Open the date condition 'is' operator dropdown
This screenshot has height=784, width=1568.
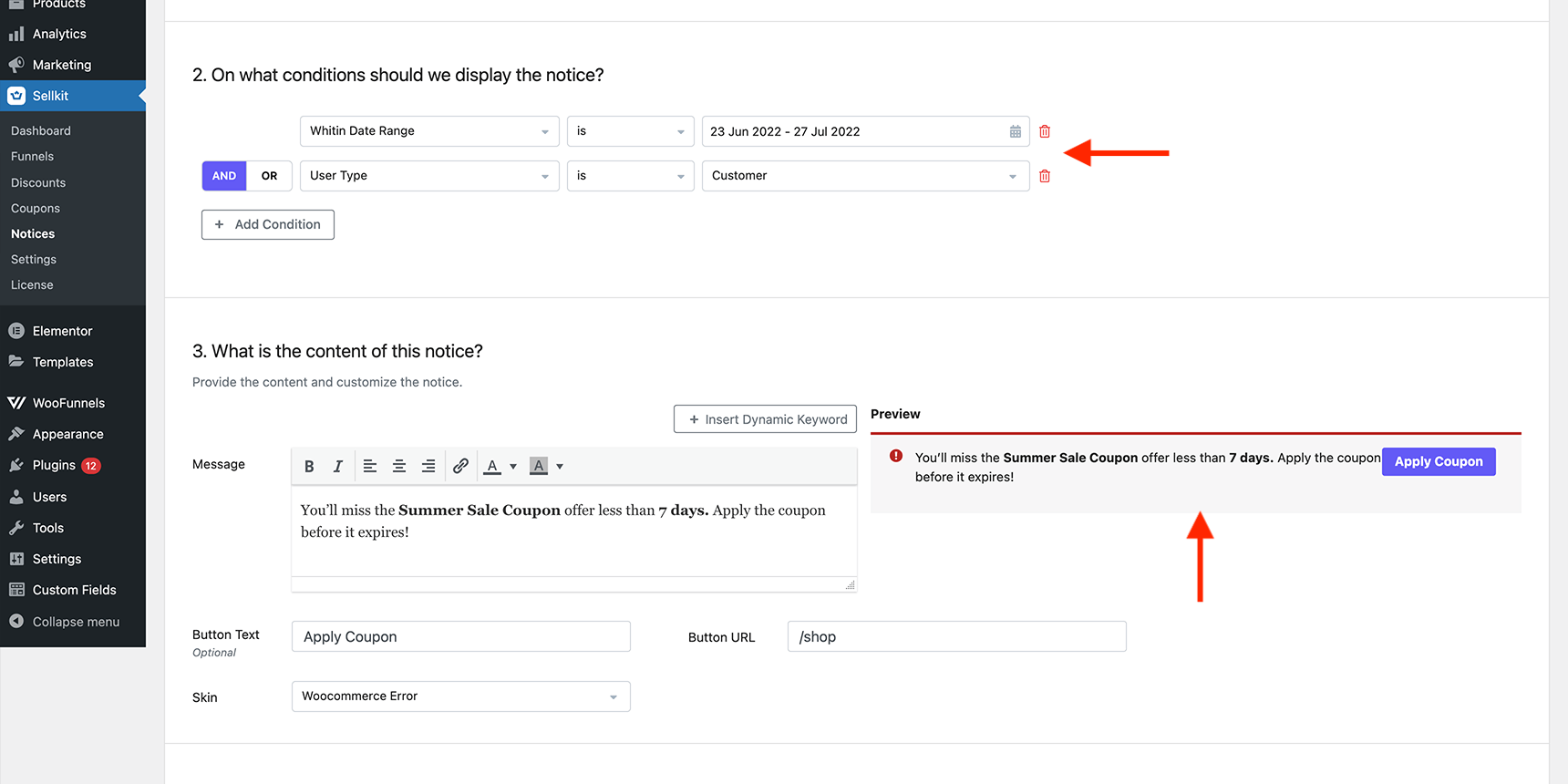tap(631, 131)
